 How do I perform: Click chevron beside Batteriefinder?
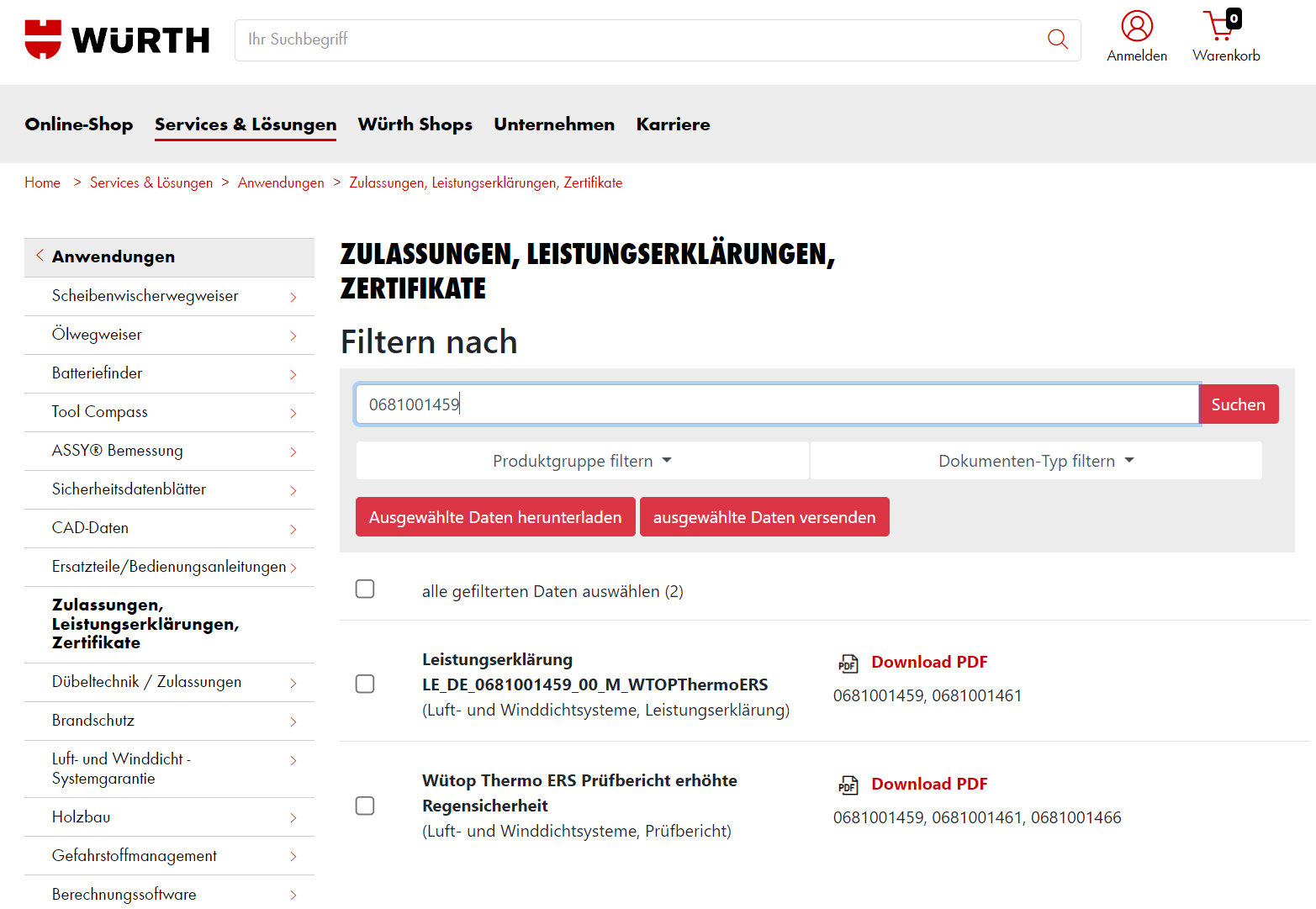point(293,374)
